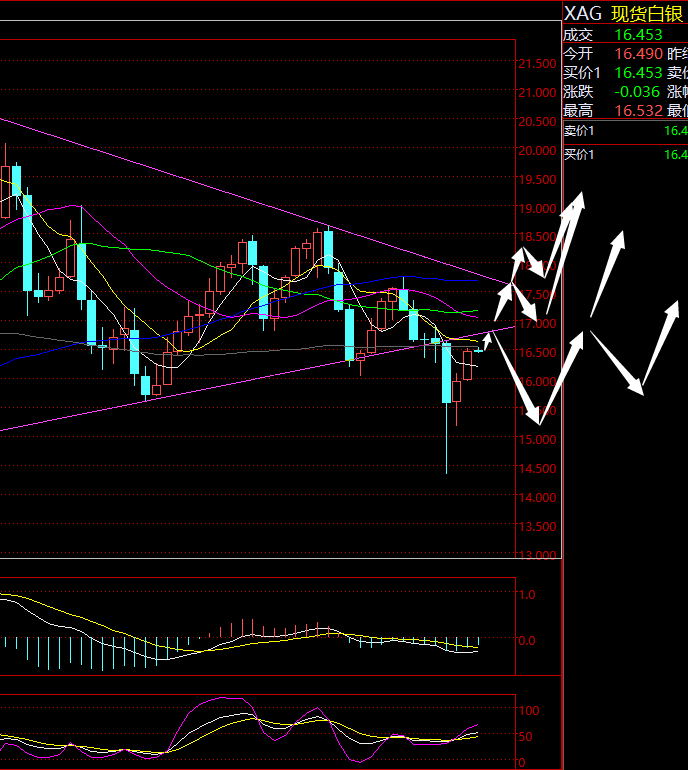Select the 最高 high price 16.532
Viewport: 688px width, 770px height.
(x=638, y=110)
